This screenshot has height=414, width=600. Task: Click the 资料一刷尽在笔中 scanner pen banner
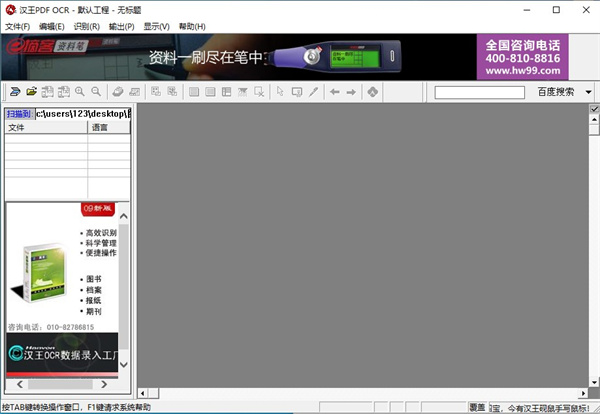click(x=239, y=57)
